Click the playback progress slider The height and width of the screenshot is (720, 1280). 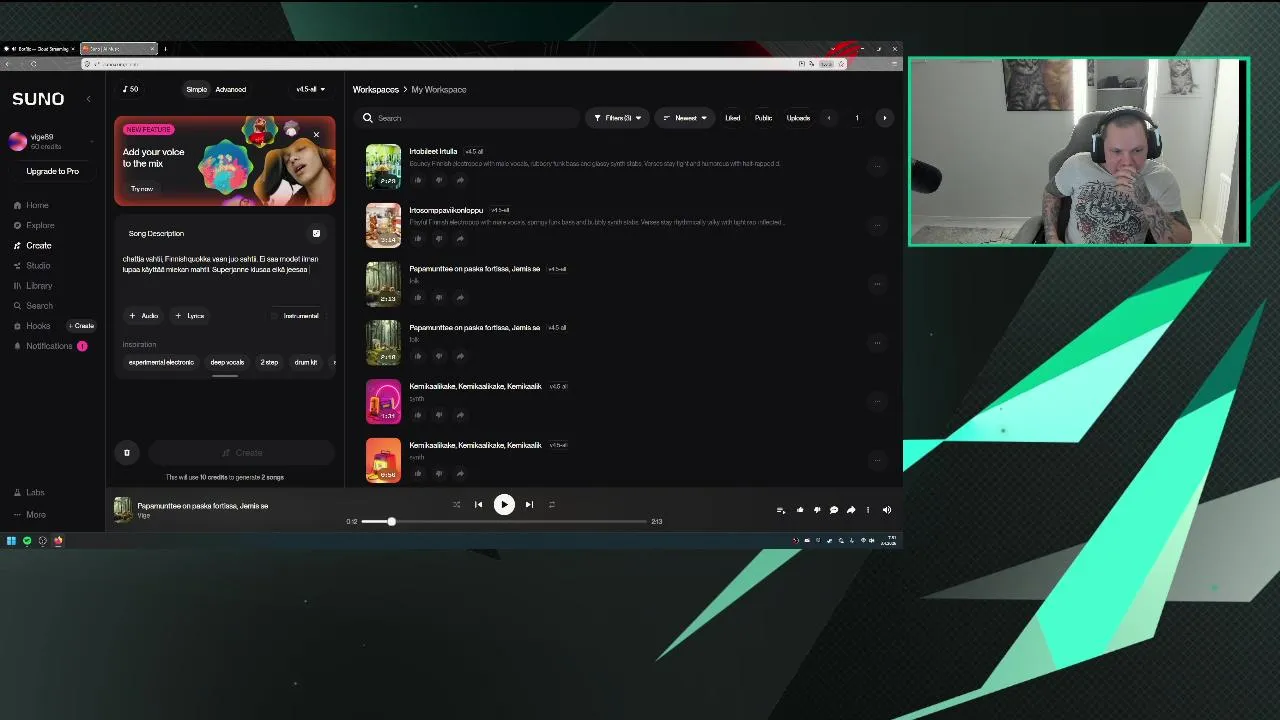coord(504,521)
